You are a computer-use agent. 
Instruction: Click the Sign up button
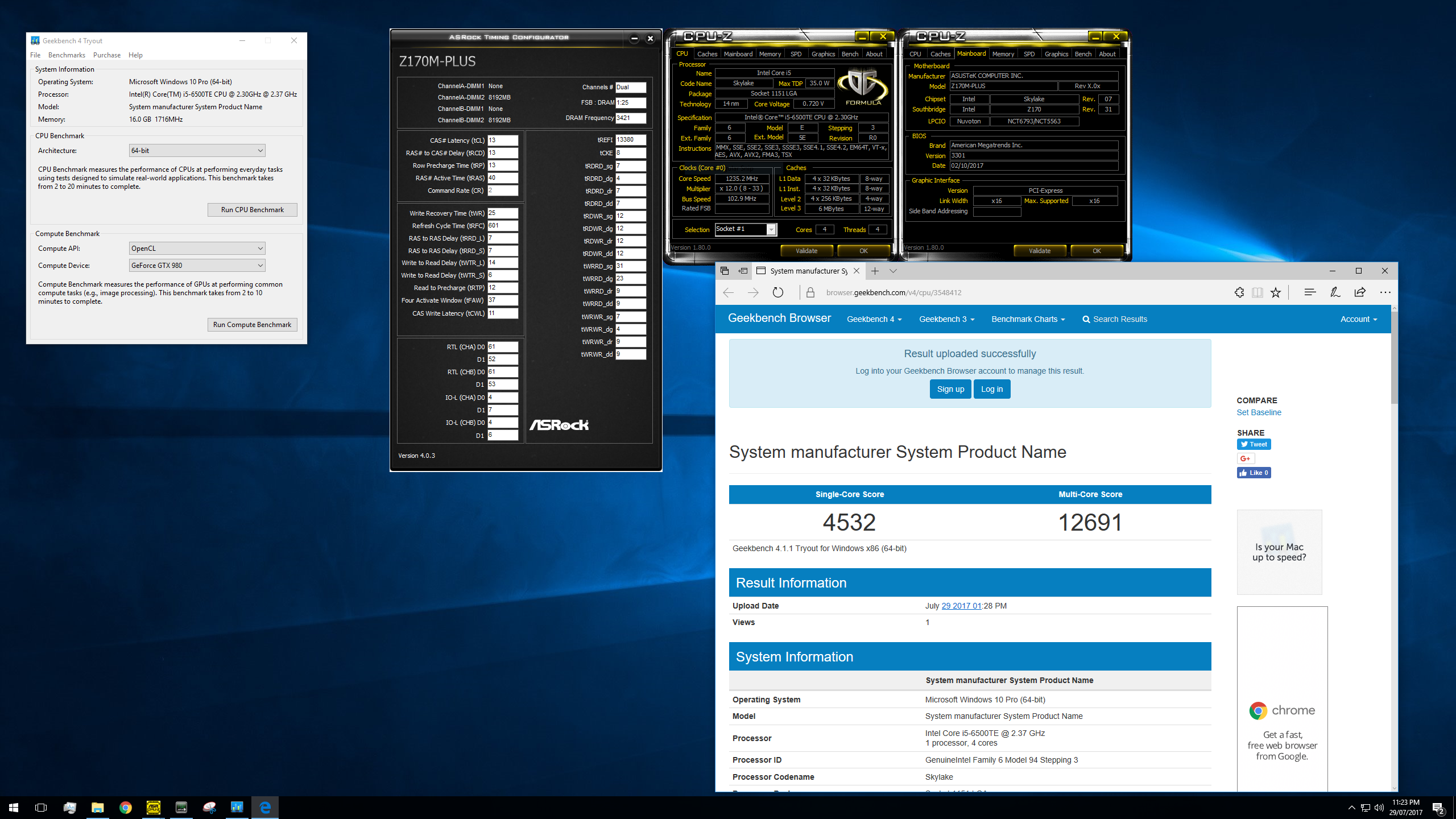950,389
